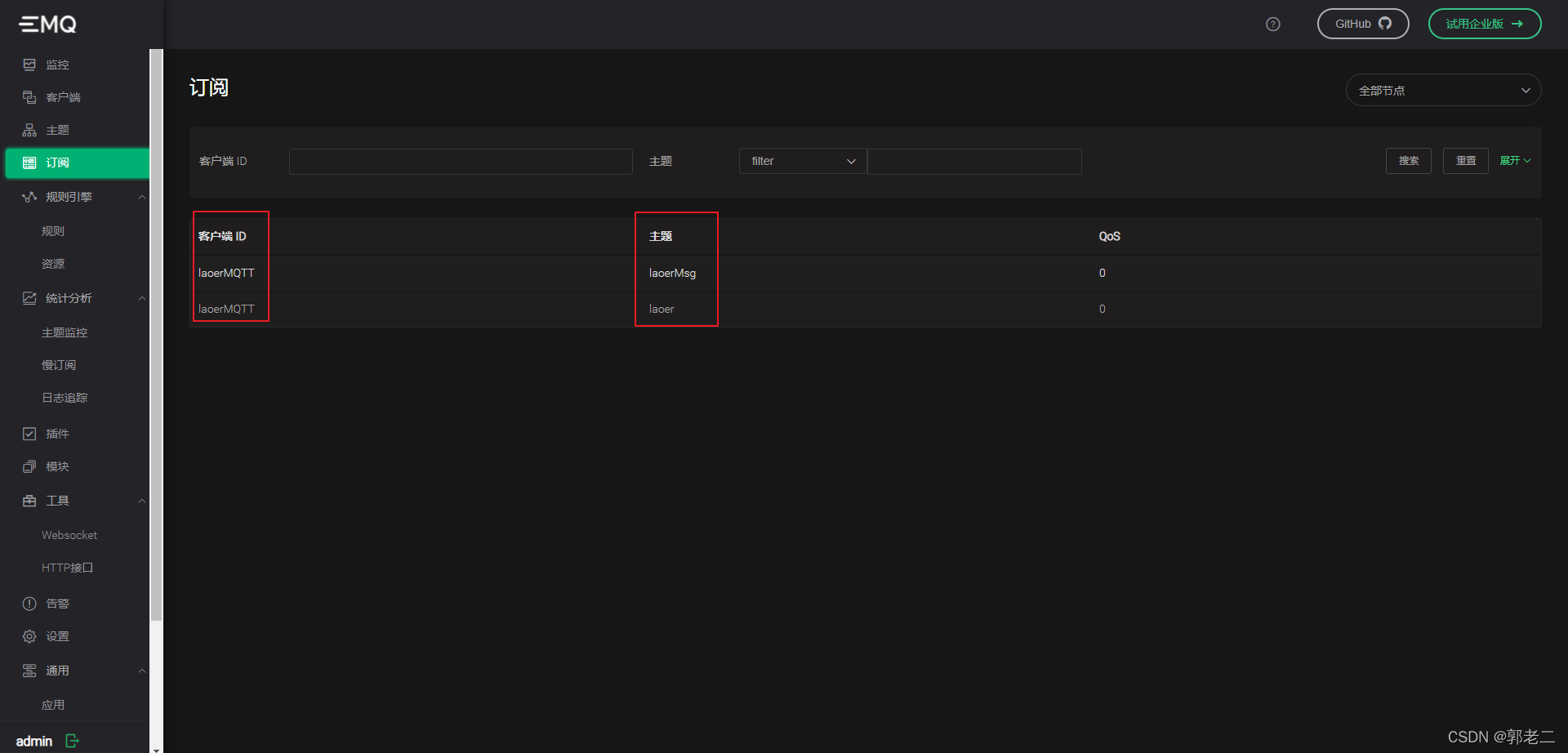This screenshot has width=1568, height=753.
Task: Click the 重置 reset button
Action: pyautogui.click(x=1466, y=161)
